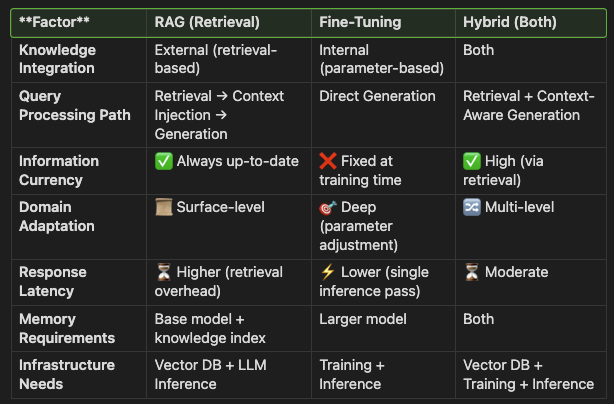The image size is (614, 404).
Task: Click the green checkmark next to "High (via retrieval)"
Action: click(x=472, y=161)
